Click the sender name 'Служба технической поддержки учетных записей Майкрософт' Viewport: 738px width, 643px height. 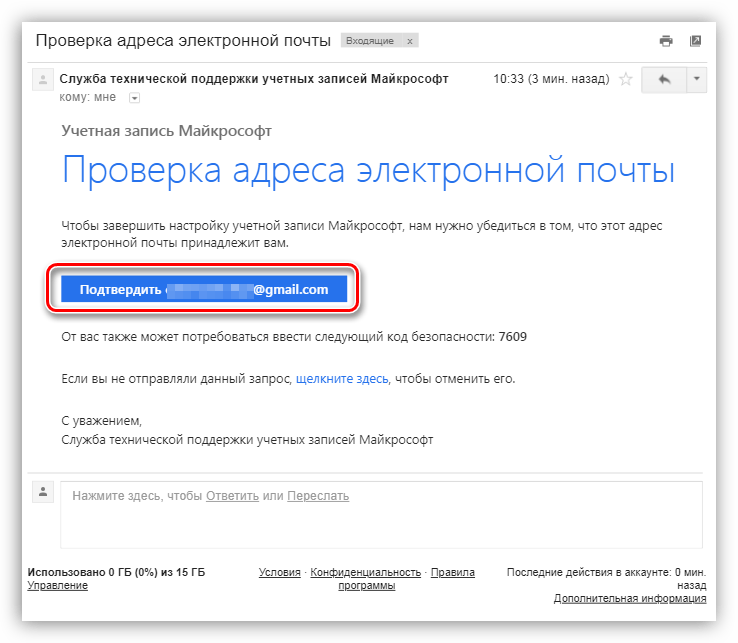point(254,79)
